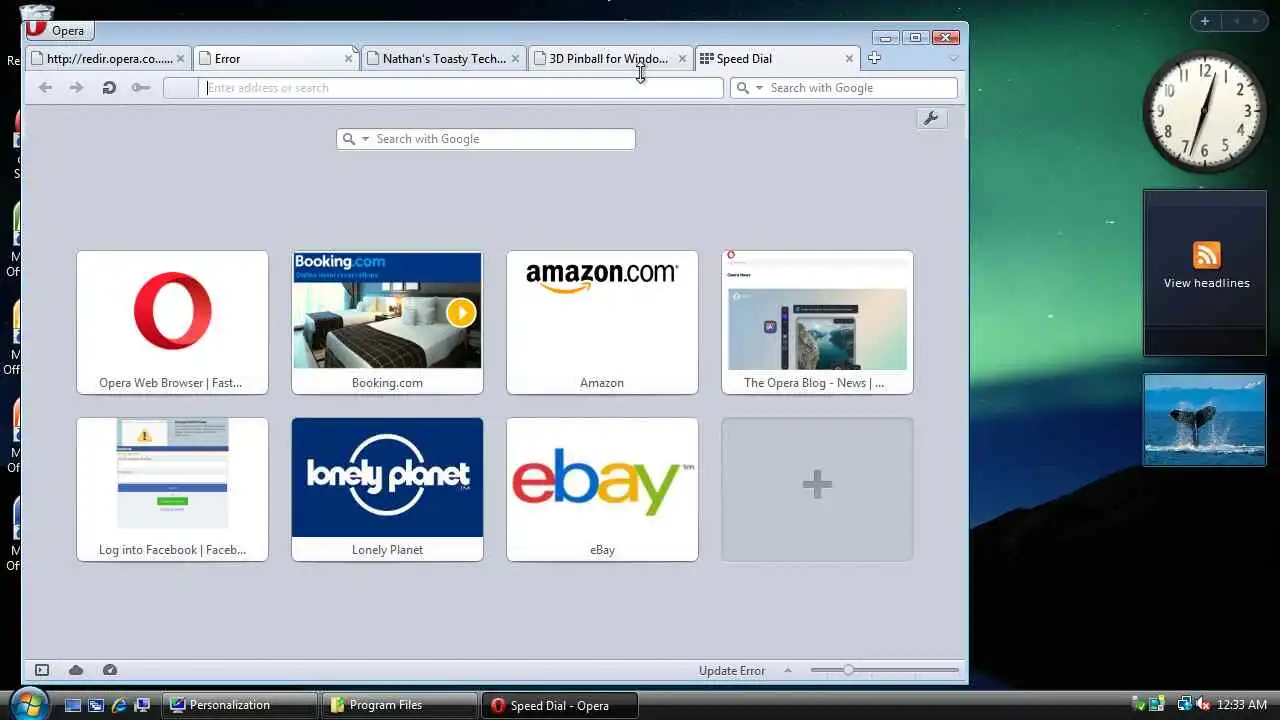This screenshot has width=1280, height=720.
Task: Click the analog clock gadget
Action: click(x=1204, y=111)
